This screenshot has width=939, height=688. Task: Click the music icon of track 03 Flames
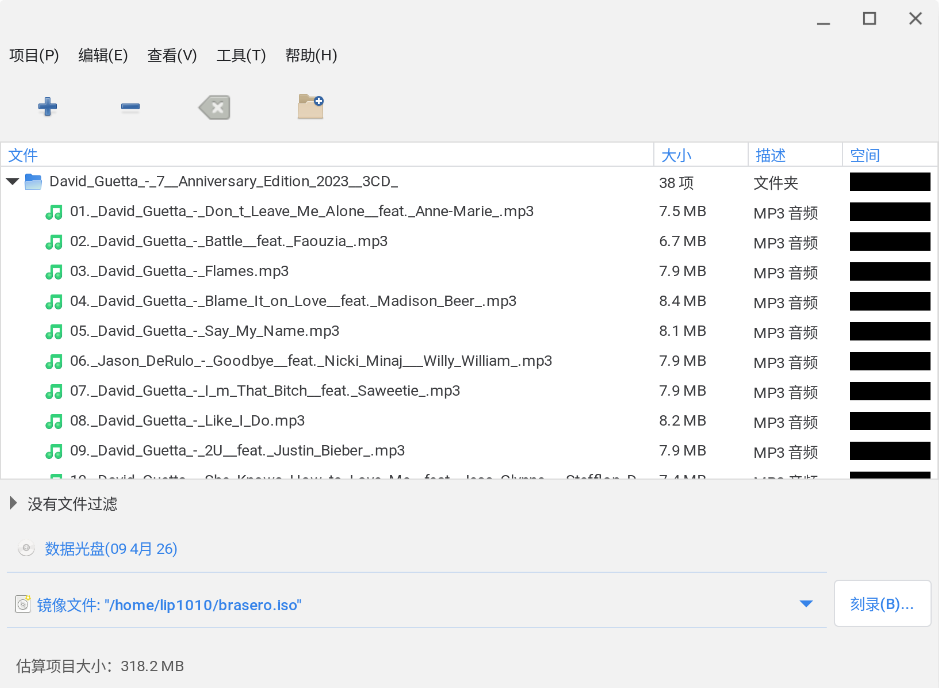point(54,272)
